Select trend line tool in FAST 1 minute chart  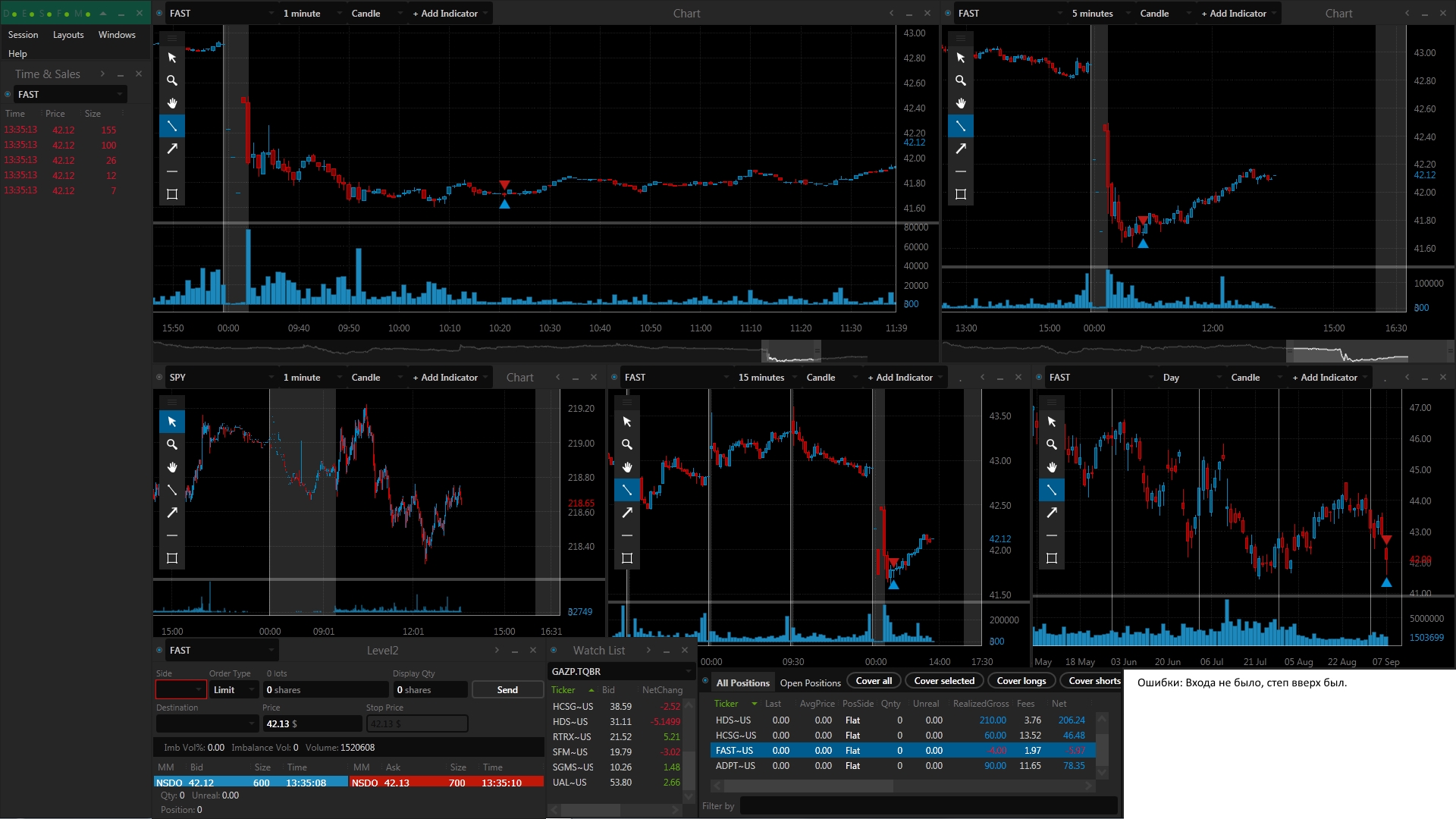pos(172,126)
